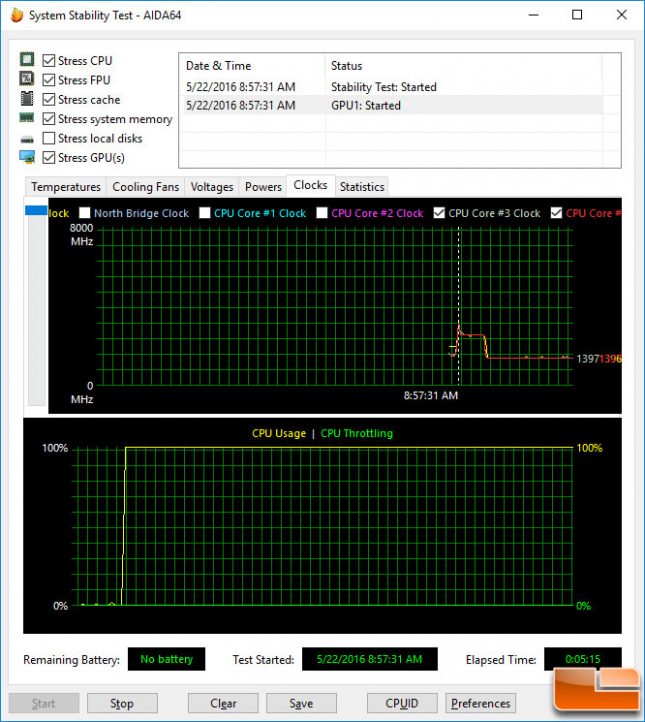This screenshot has height=722, width=645.
Task: Click the AIDA64 flame icon in title bar
Action: click(17, 15)
